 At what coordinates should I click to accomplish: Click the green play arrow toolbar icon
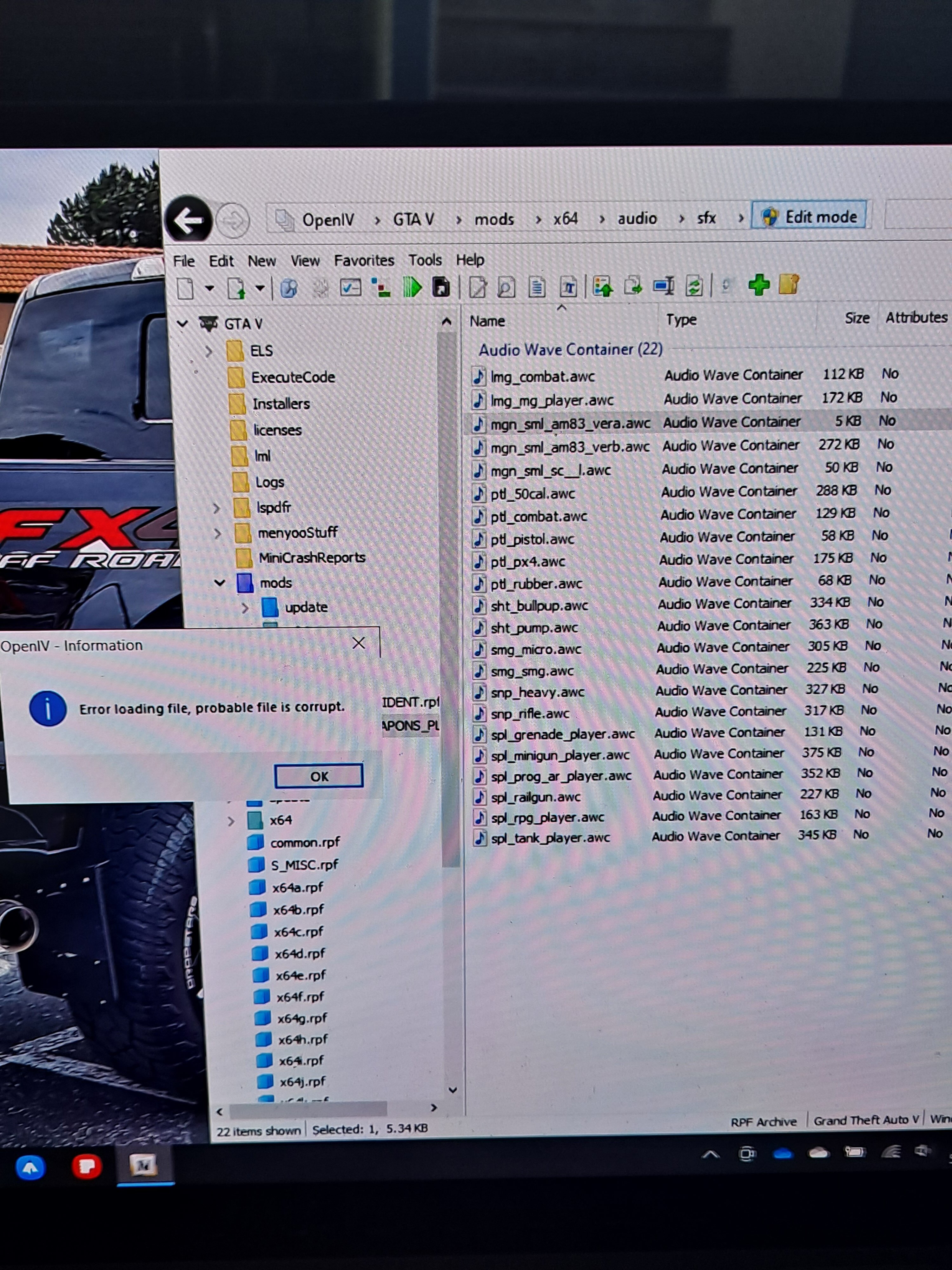412,287
